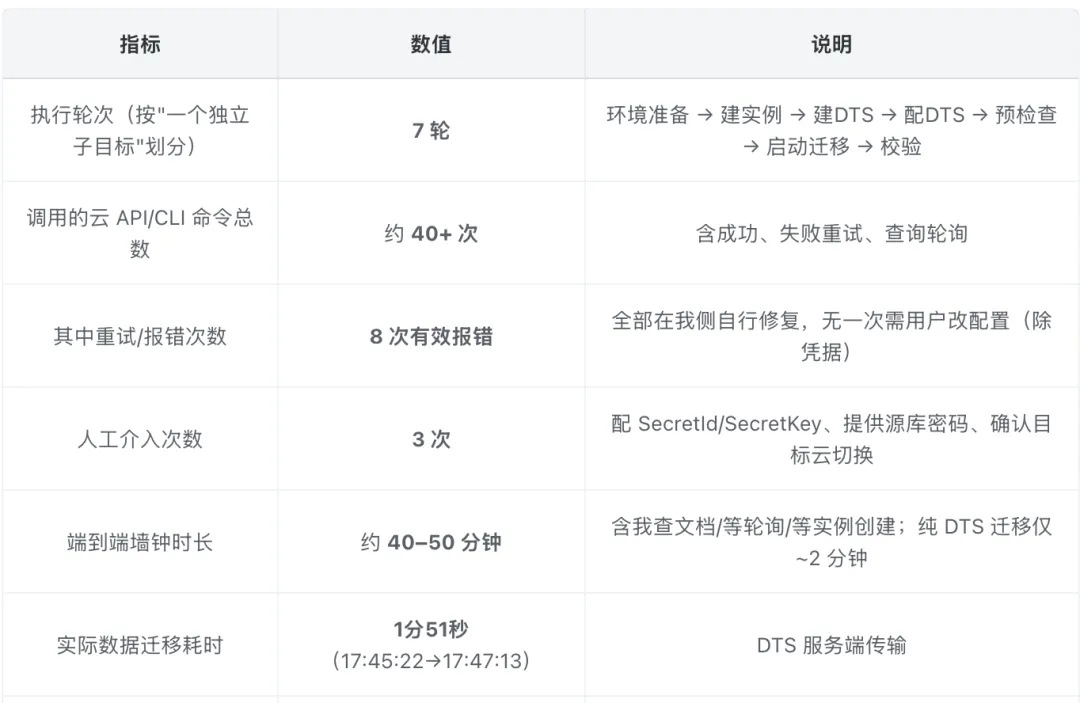Click the 说明 column header
Screen dimensions: 1080x703
(831, 44)
